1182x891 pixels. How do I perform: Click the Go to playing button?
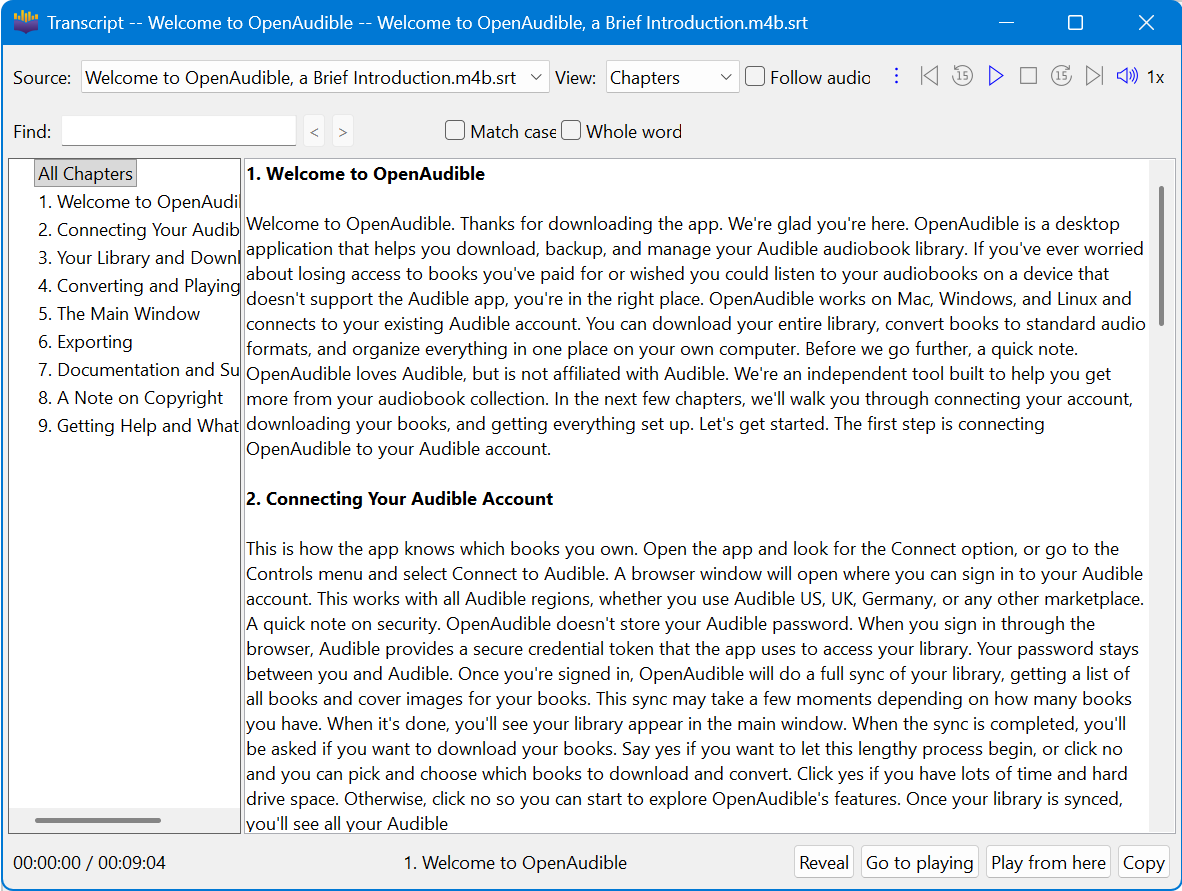[x=920, y=862]
